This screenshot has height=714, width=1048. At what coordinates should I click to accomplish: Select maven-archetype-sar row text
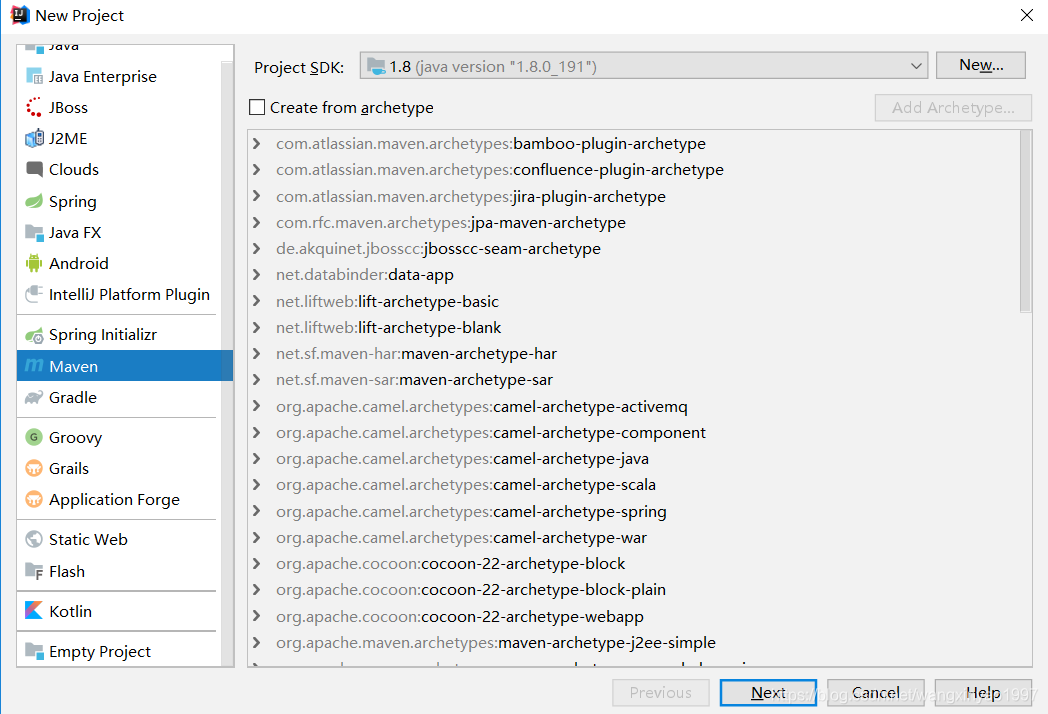414,380
